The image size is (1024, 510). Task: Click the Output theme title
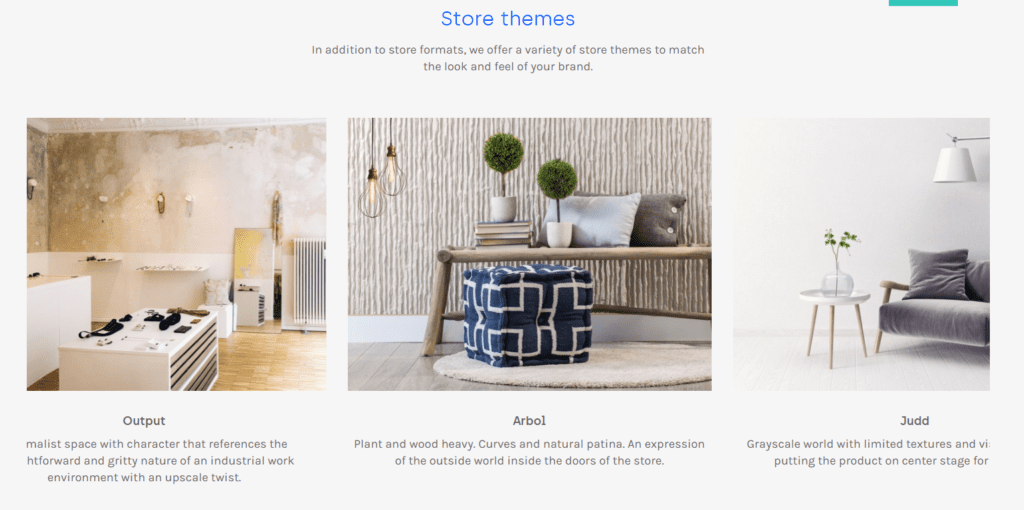(x=144, y=421)
